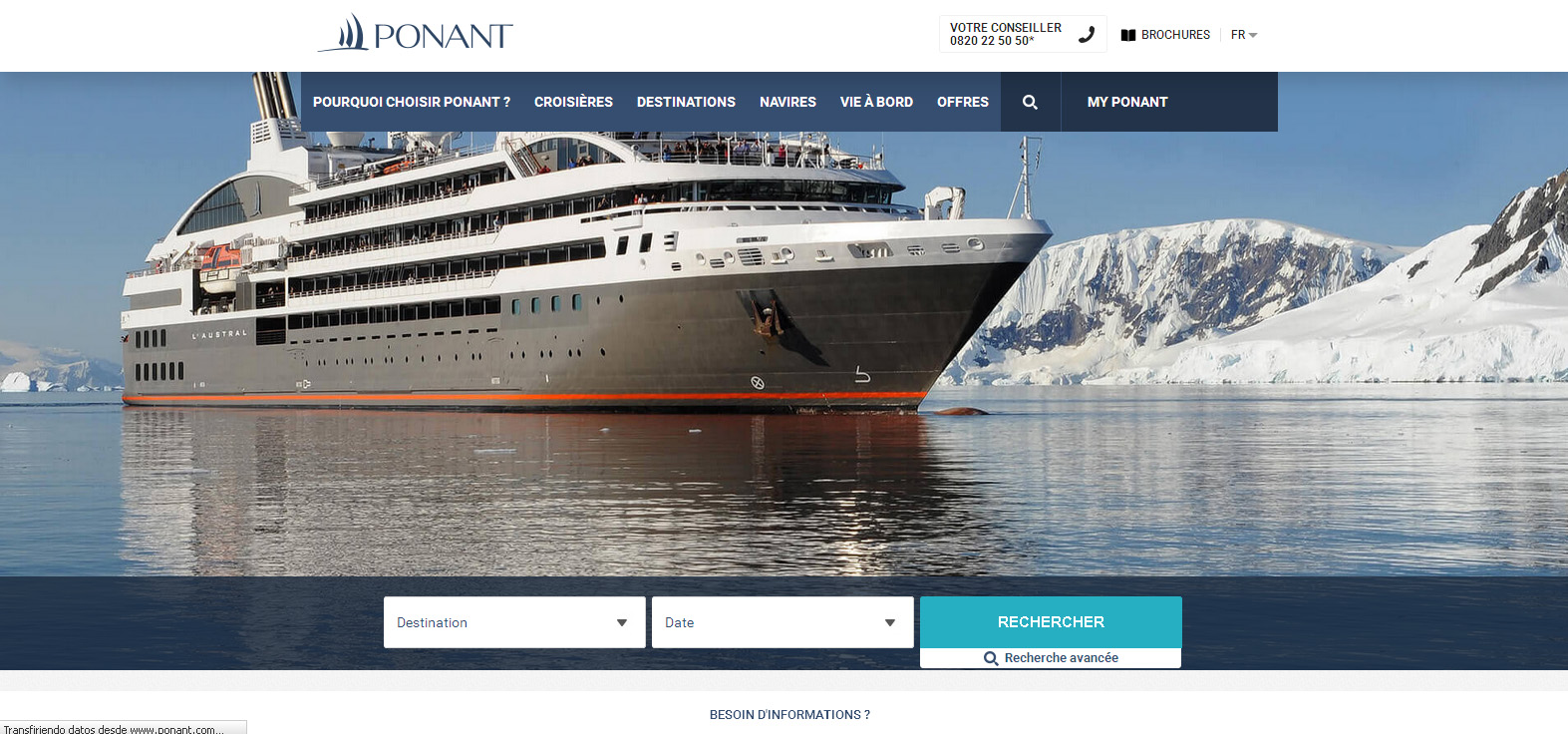This screenshot has height=734, width=1568.
Task: Click the Destination dropdown arrow
Action: [622, 623]
